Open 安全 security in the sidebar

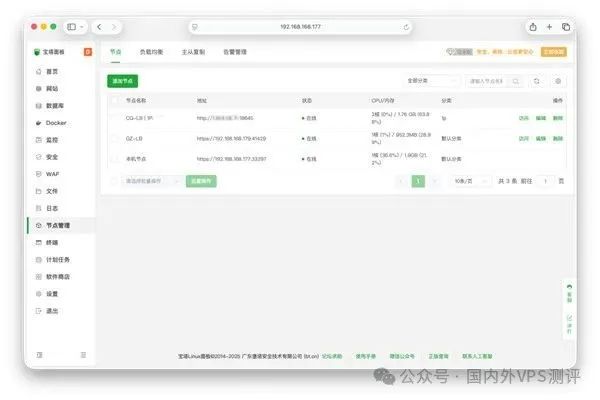(x=52, y=157)
